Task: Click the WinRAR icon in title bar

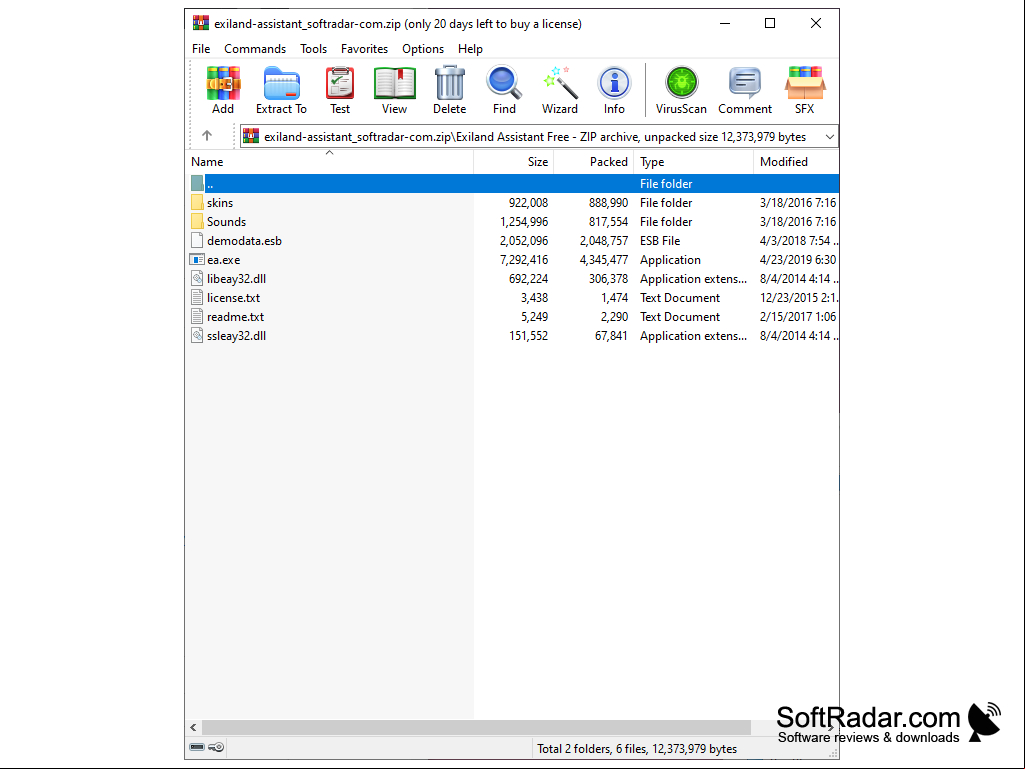Action: [201, 23]
